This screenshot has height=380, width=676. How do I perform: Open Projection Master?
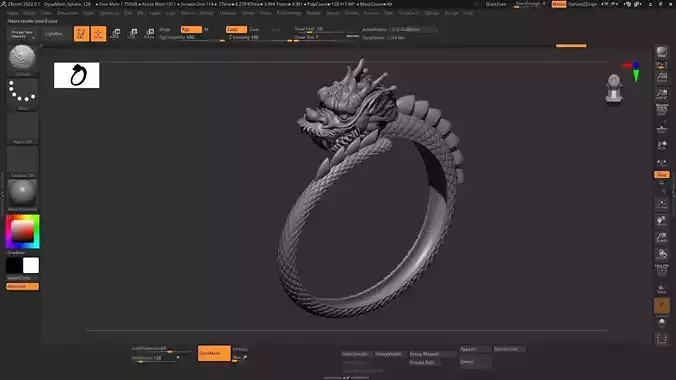pos(22,34)
